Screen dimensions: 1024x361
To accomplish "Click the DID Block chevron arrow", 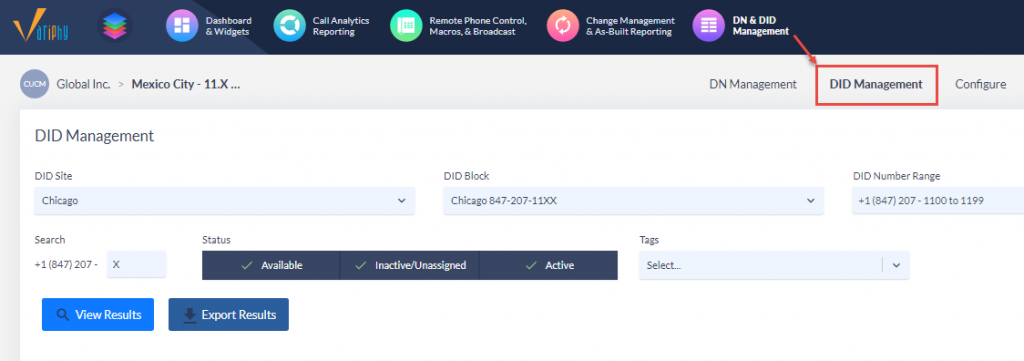I will pyautogui.click(x=810, y=200).
